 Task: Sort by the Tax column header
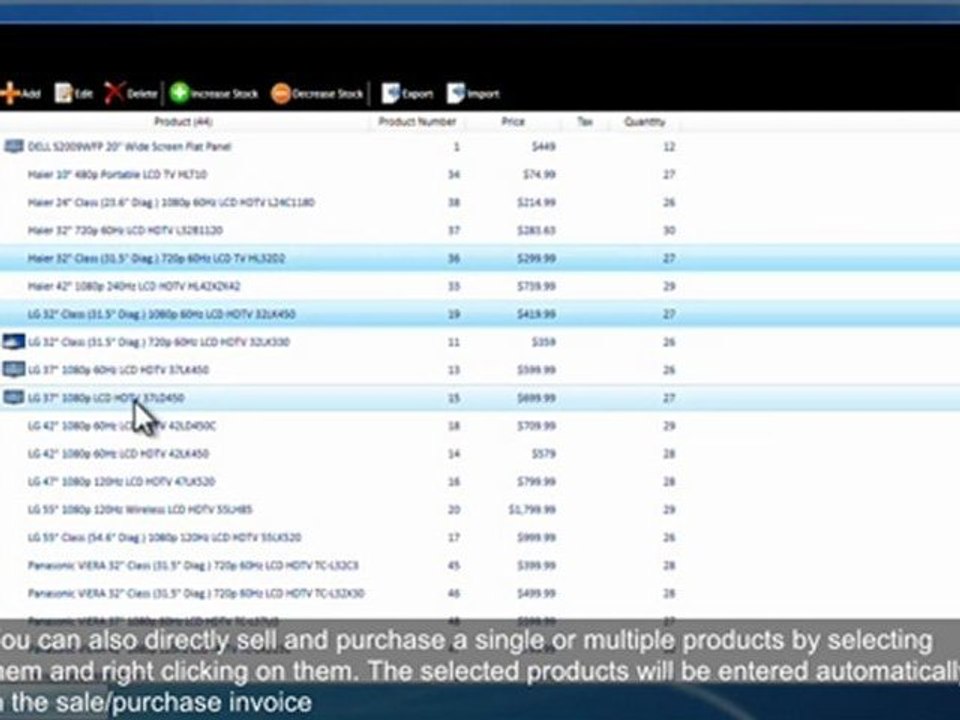[585, 121]
